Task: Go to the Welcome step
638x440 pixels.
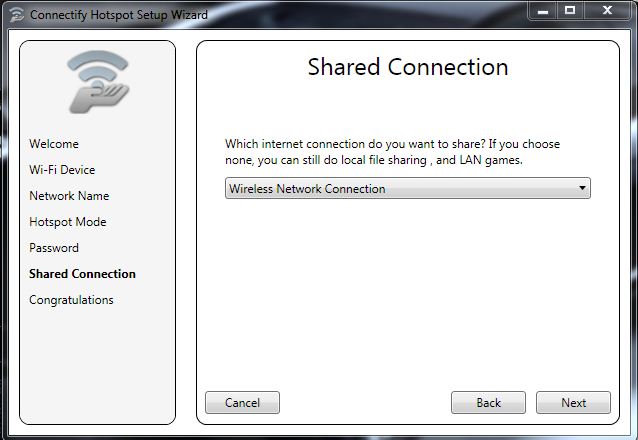Action: (54, 144)
